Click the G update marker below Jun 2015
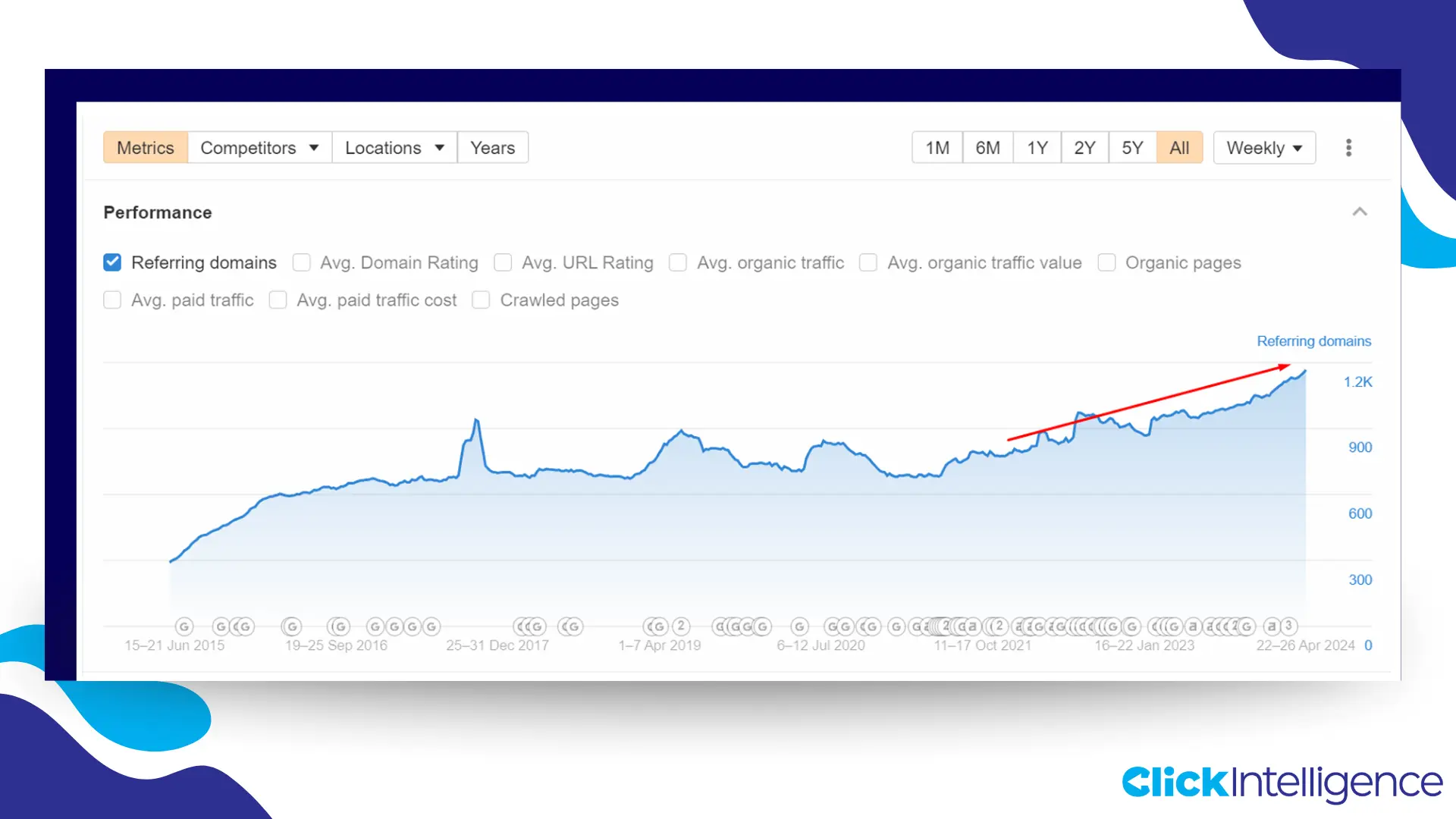 [183, 627]
